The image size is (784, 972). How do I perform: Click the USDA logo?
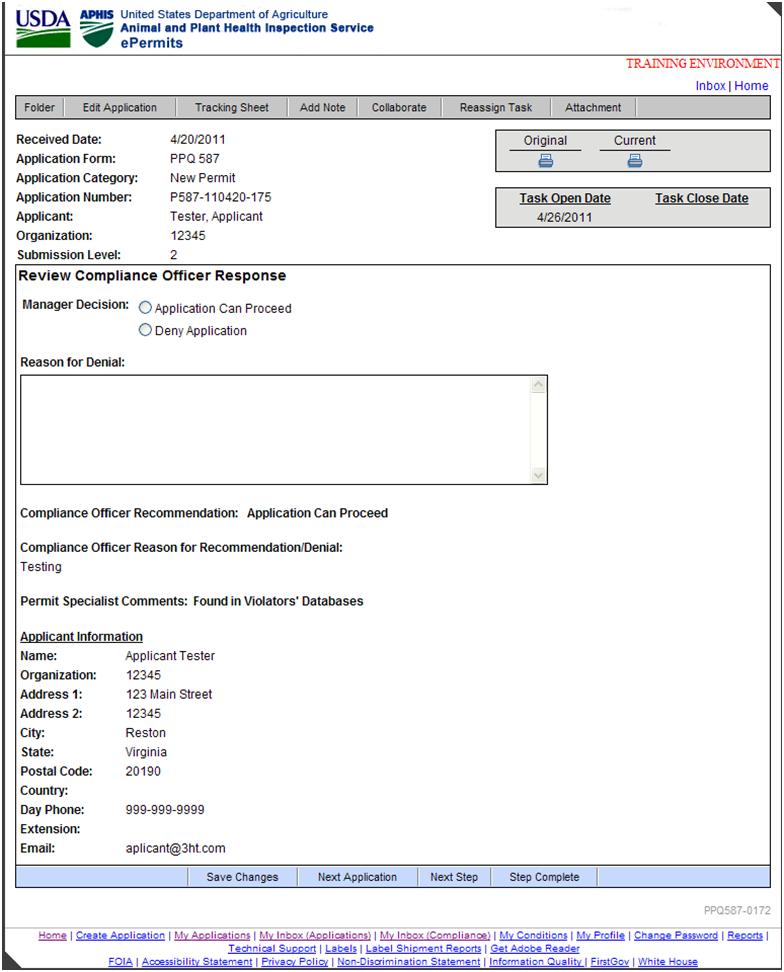(43, 29)
